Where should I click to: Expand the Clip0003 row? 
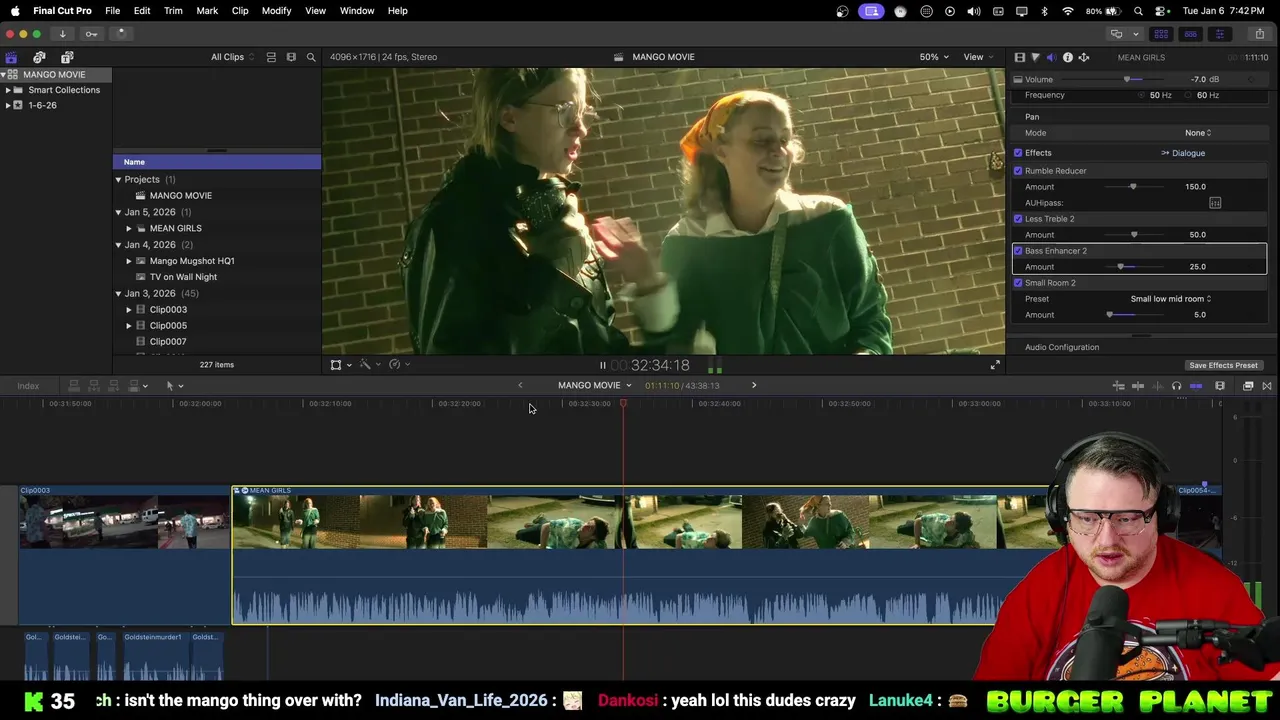(129, 310)
